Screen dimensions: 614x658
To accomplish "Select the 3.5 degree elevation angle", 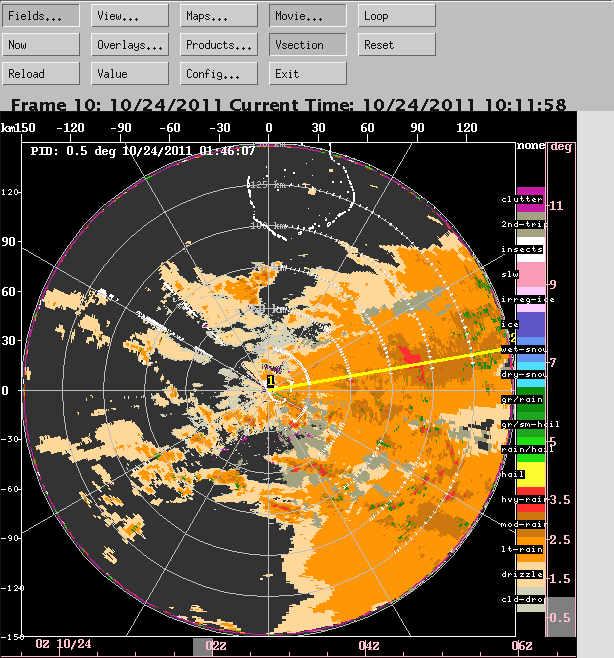I will coord(560,499).
